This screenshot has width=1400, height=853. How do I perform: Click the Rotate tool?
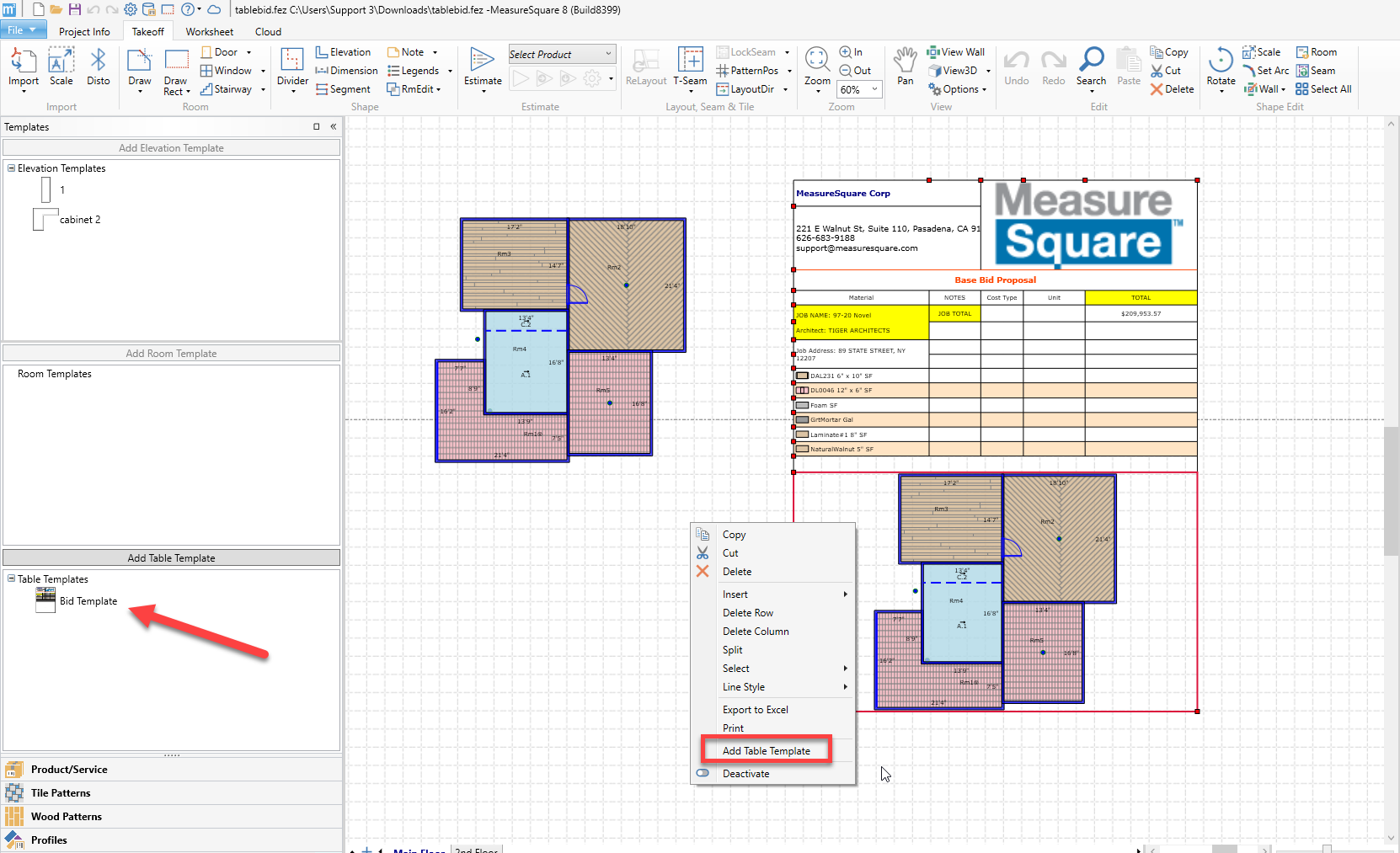(1221, 67)
